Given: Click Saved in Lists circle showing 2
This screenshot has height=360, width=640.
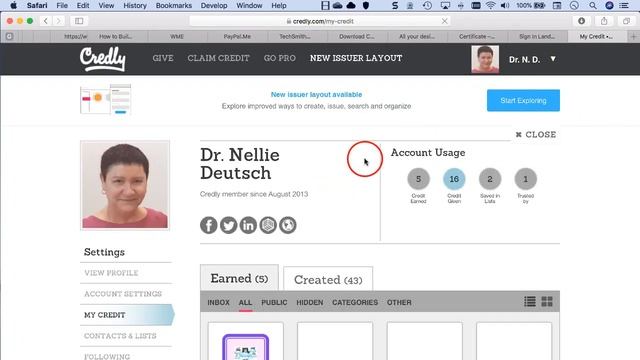Looking at the screenshot, I should [490, 179].
